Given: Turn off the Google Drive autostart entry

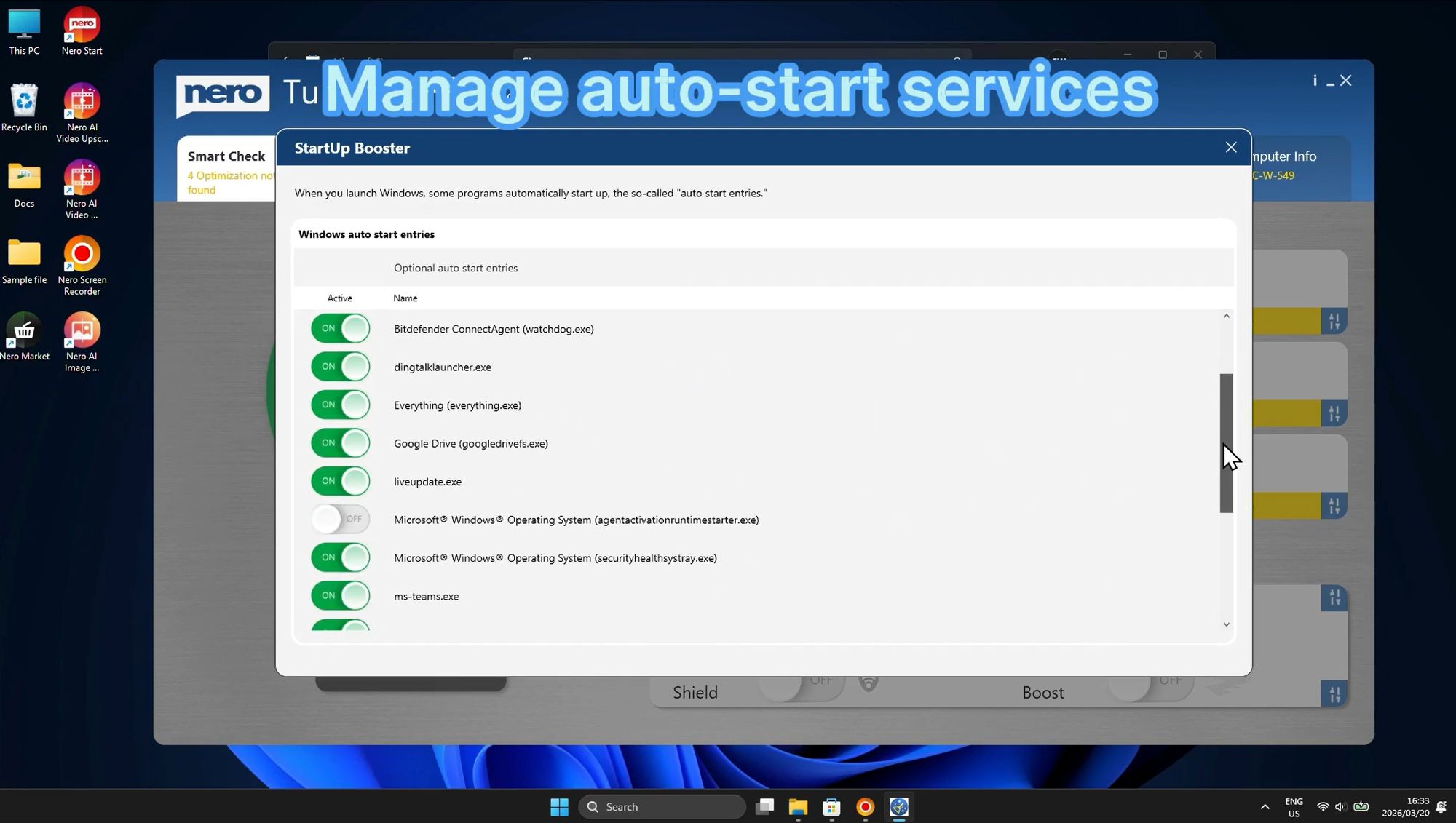Looking at the screenshot, I should 340,442.
